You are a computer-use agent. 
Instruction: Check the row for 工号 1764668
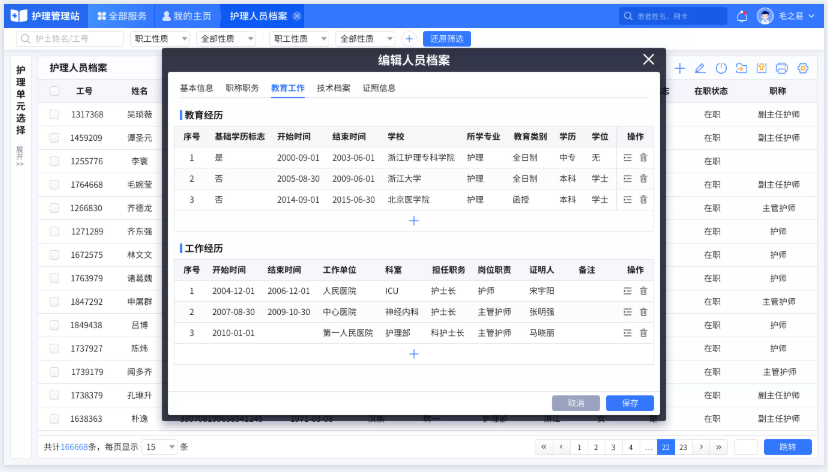coord(54,184)
